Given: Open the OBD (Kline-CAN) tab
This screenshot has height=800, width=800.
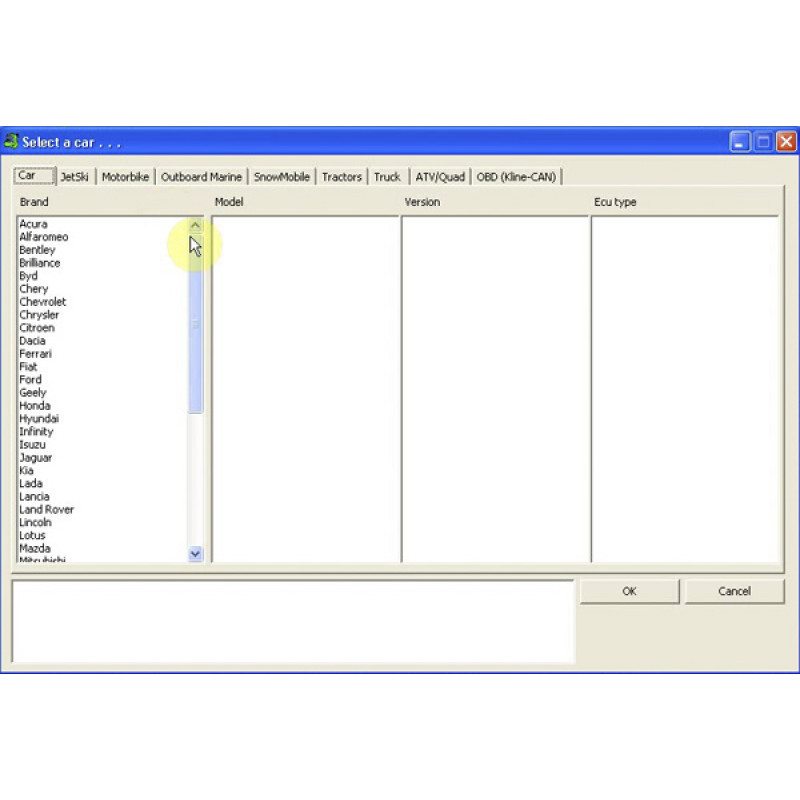Looking at the screenshot, I should click(x=516, y=175).
